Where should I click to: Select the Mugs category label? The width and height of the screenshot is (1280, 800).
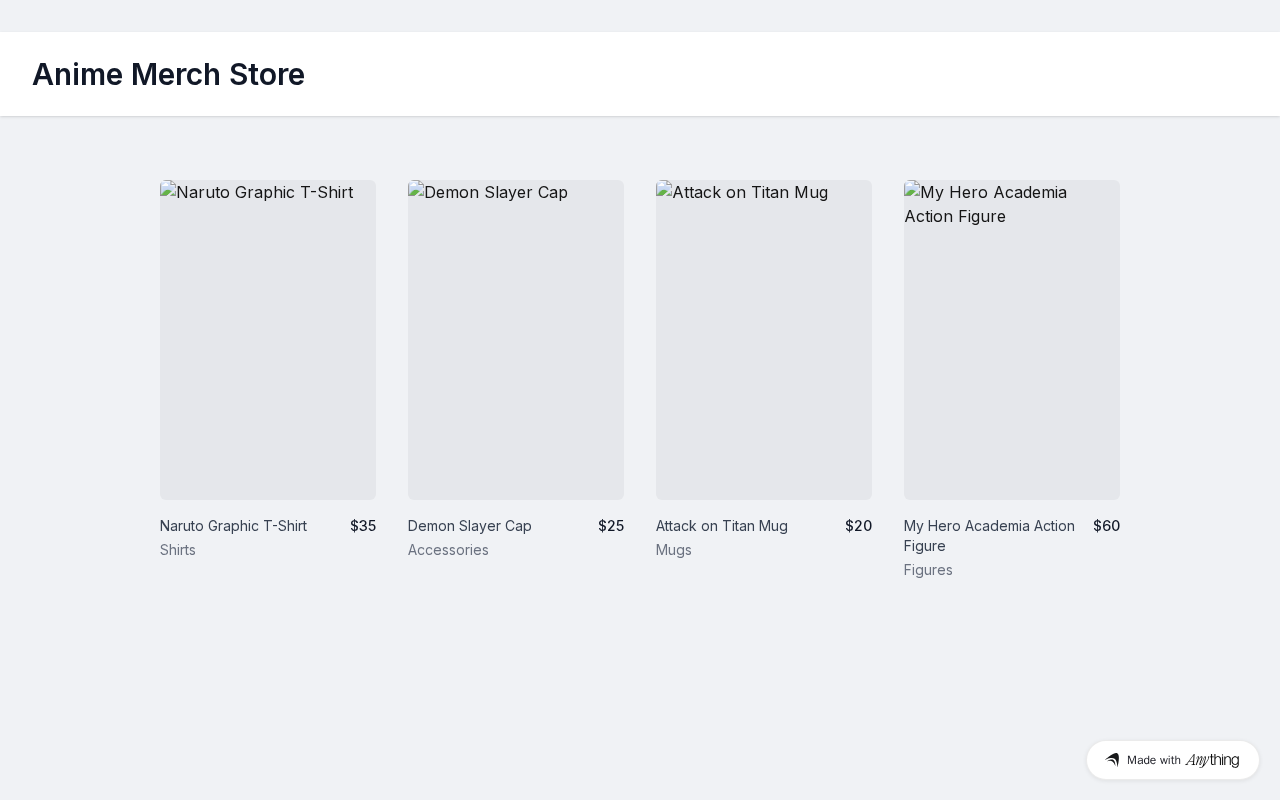coord(674,550)
